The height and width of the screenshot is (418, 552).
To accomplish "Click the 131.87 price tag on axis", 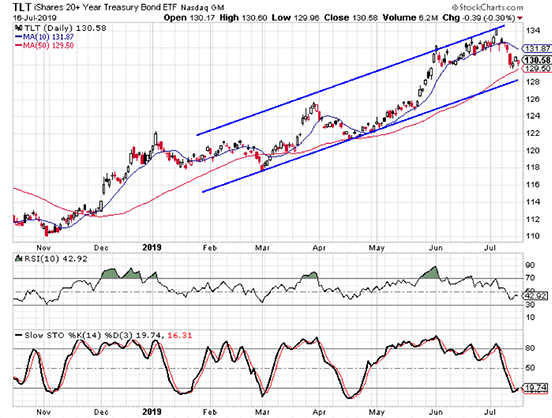I will point(537,49).
